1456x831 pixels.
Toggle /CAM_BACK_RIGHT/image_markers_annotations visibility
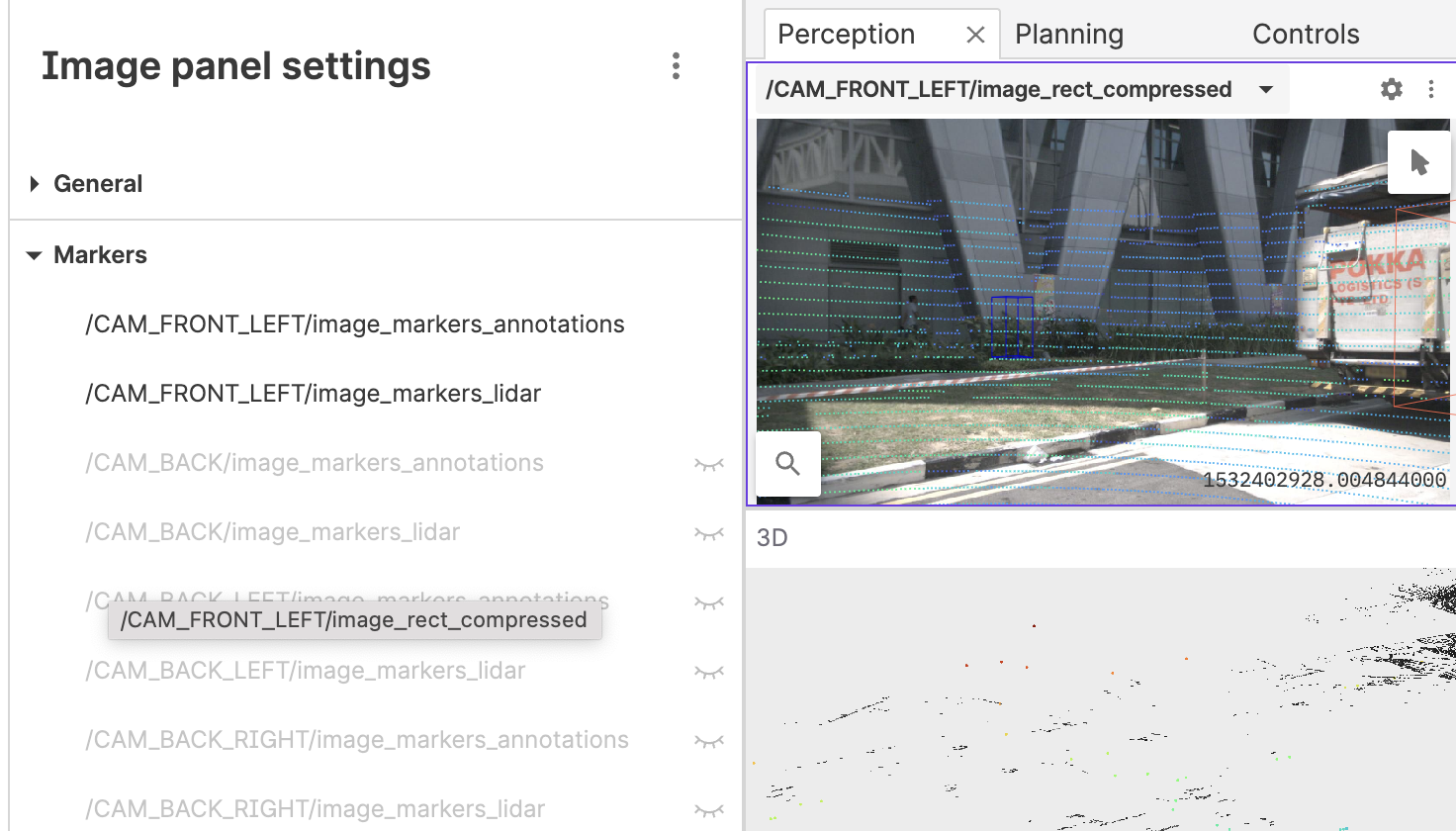tap(708, 739)
